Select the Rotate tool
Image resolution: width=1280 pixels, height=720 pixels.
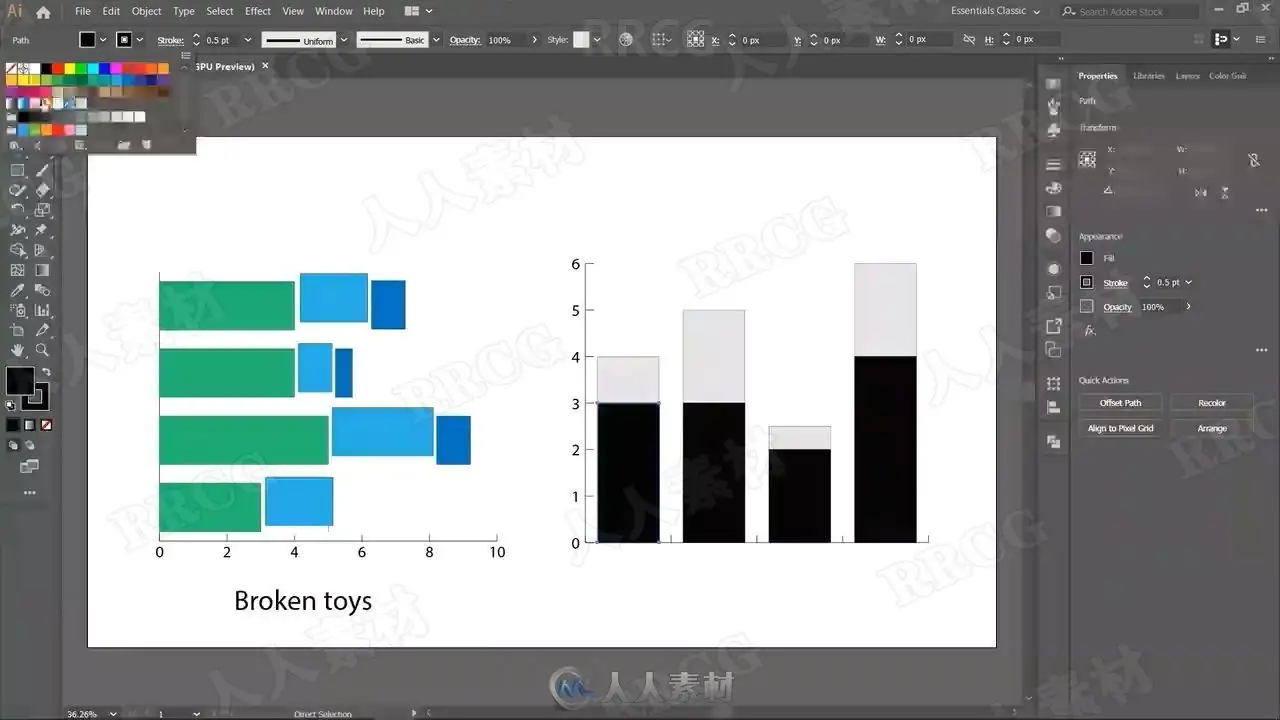click(18, 210)
